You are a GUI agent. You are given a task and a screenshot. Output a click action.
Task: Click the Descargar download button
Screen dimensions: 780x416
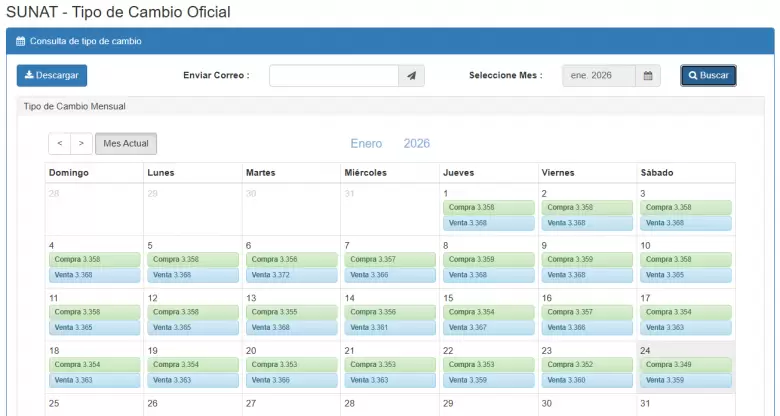52,76
